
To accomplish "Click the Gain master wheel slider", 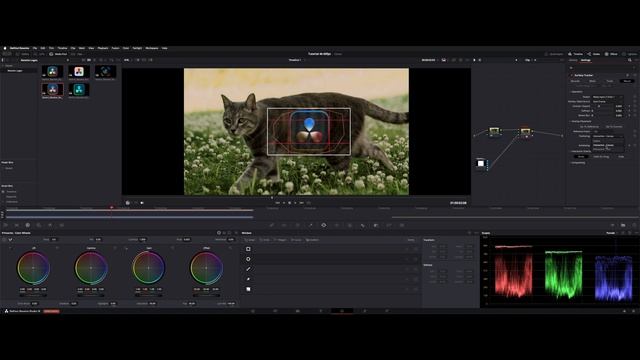I will coord(148,295).
